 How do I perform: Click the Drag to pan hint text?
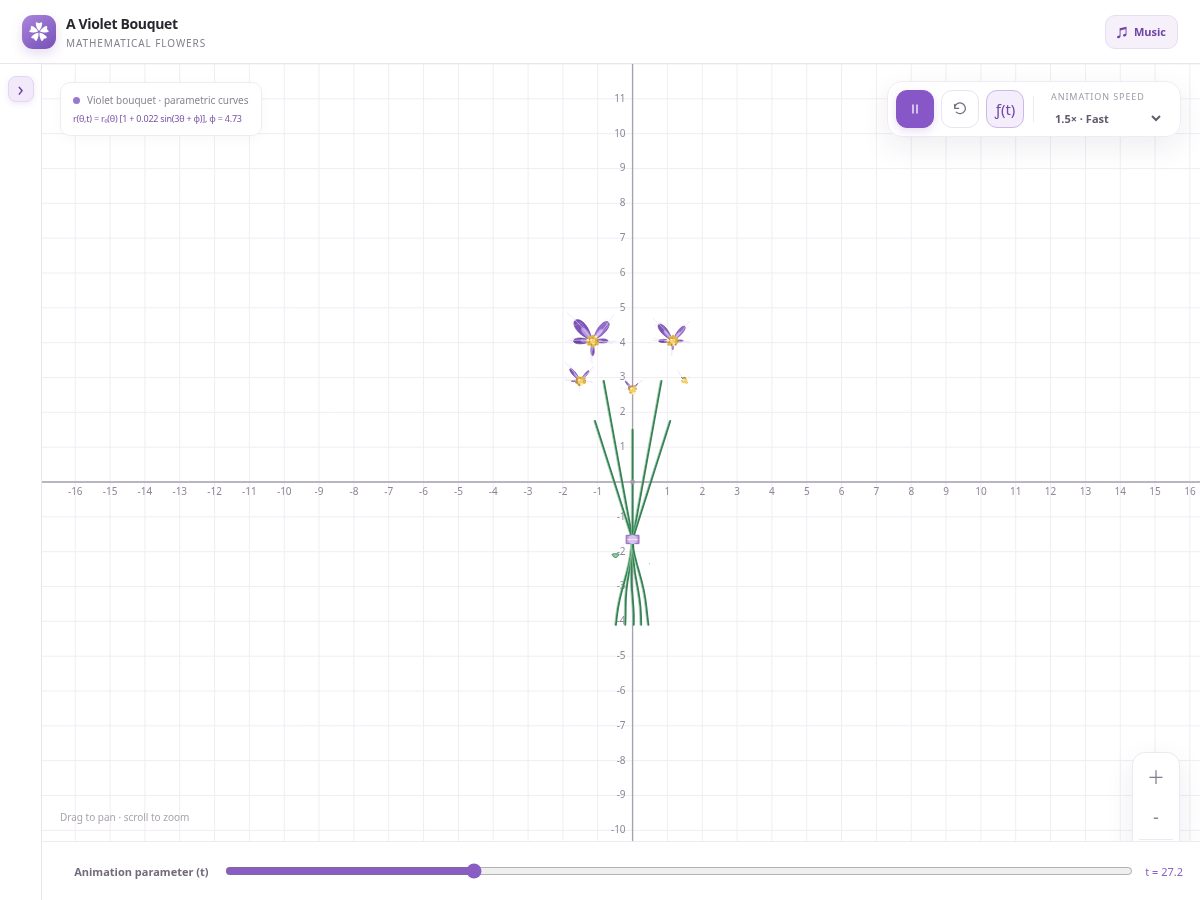click(124, 818)
